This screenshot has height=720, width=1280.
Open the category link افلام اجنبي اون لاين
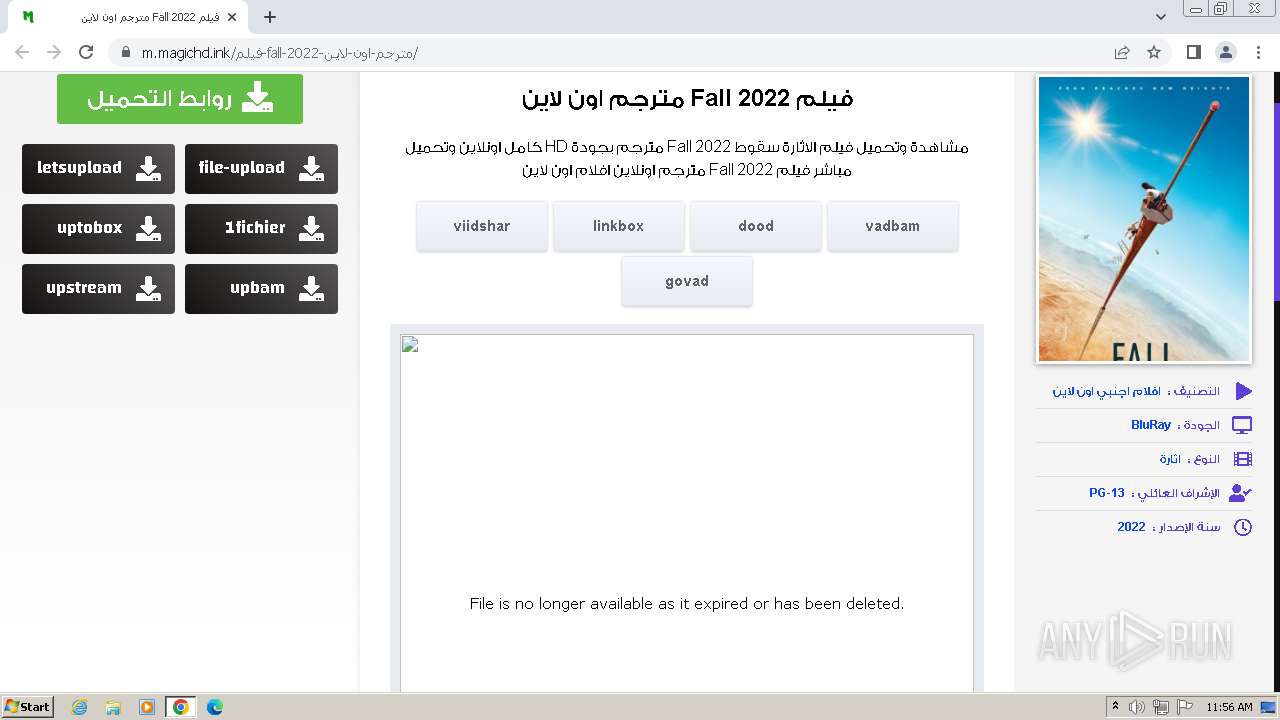(1106, 391)
